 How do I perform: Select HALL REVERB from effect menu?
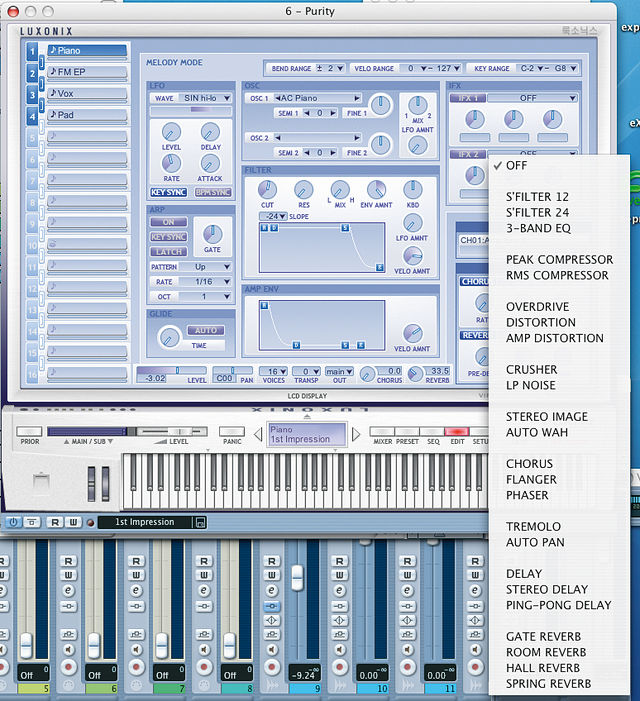[x=543, y=668]
